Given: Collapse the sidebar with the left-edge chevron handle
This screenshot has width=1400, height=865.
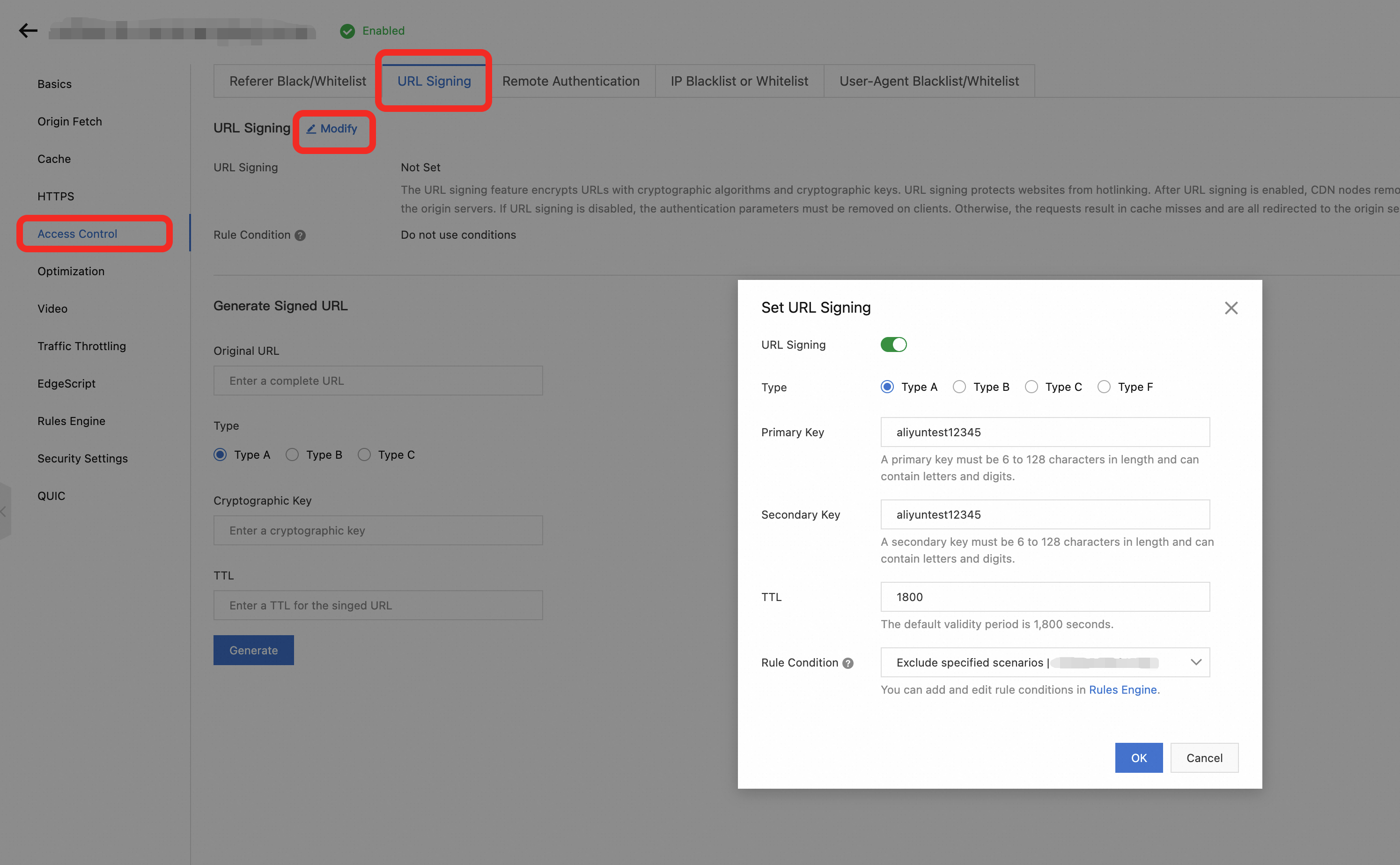Looking at the screenshot, I should point(5,512).
